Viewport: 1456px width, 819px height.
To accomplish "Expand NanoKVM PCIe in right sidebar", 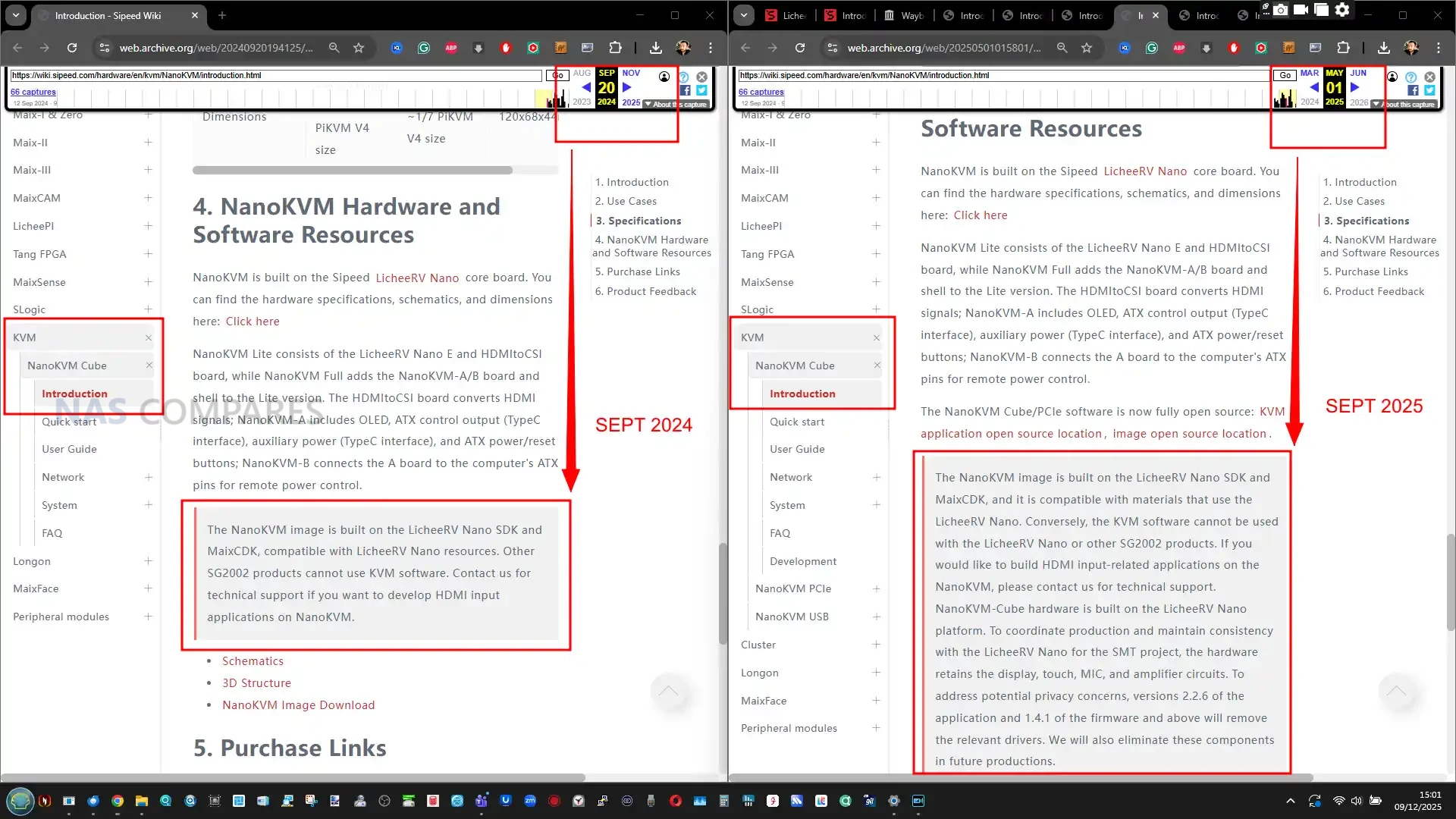I will tap(876, 588).
